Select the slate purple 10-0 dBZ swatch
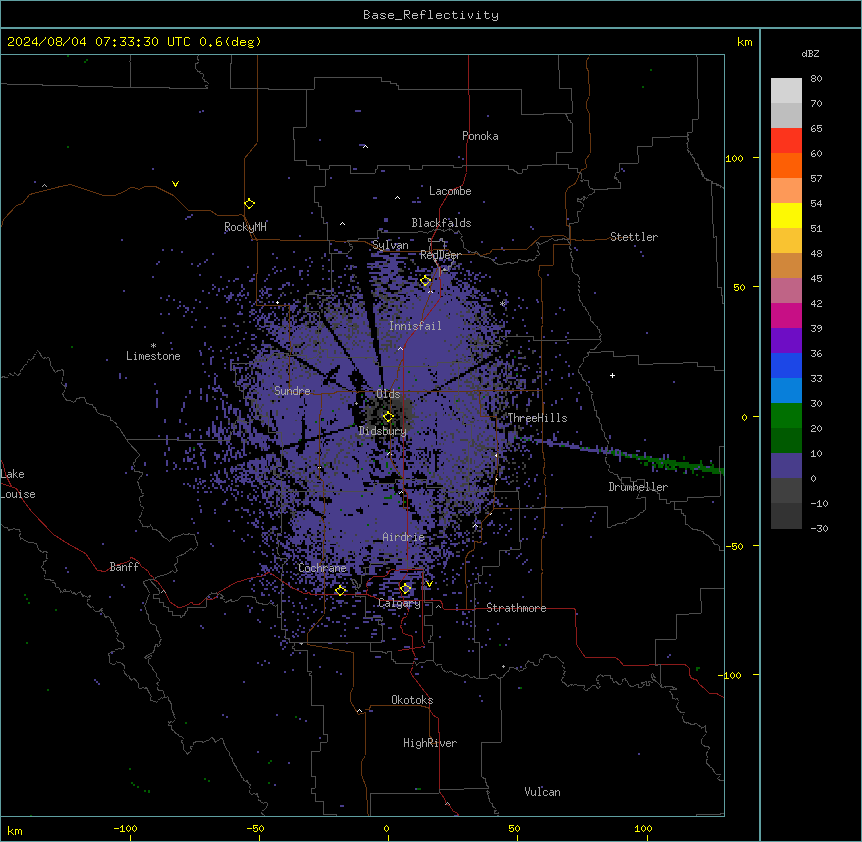This screenshot has height=842, width=862. pyautogui.click(x=786, y=466)
